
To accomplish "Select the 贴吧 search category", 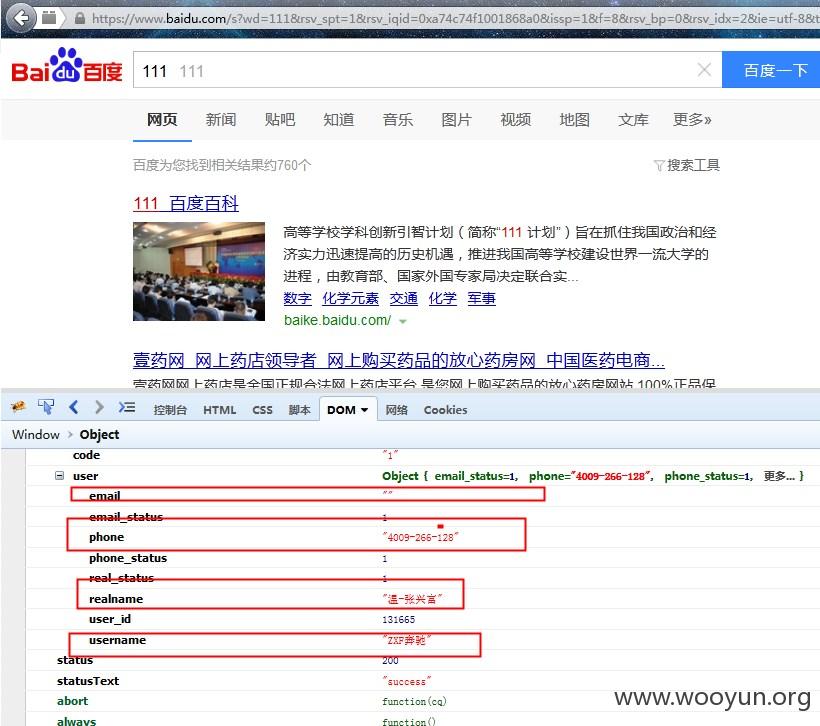I will point(280,120).
